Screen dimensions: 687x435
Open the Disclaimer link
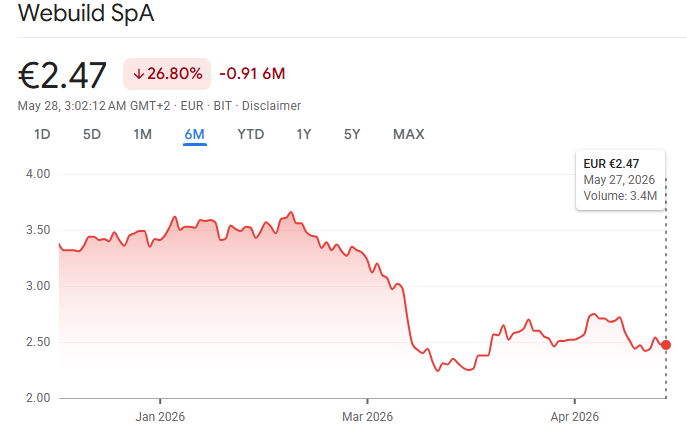(x=271, y=106)
